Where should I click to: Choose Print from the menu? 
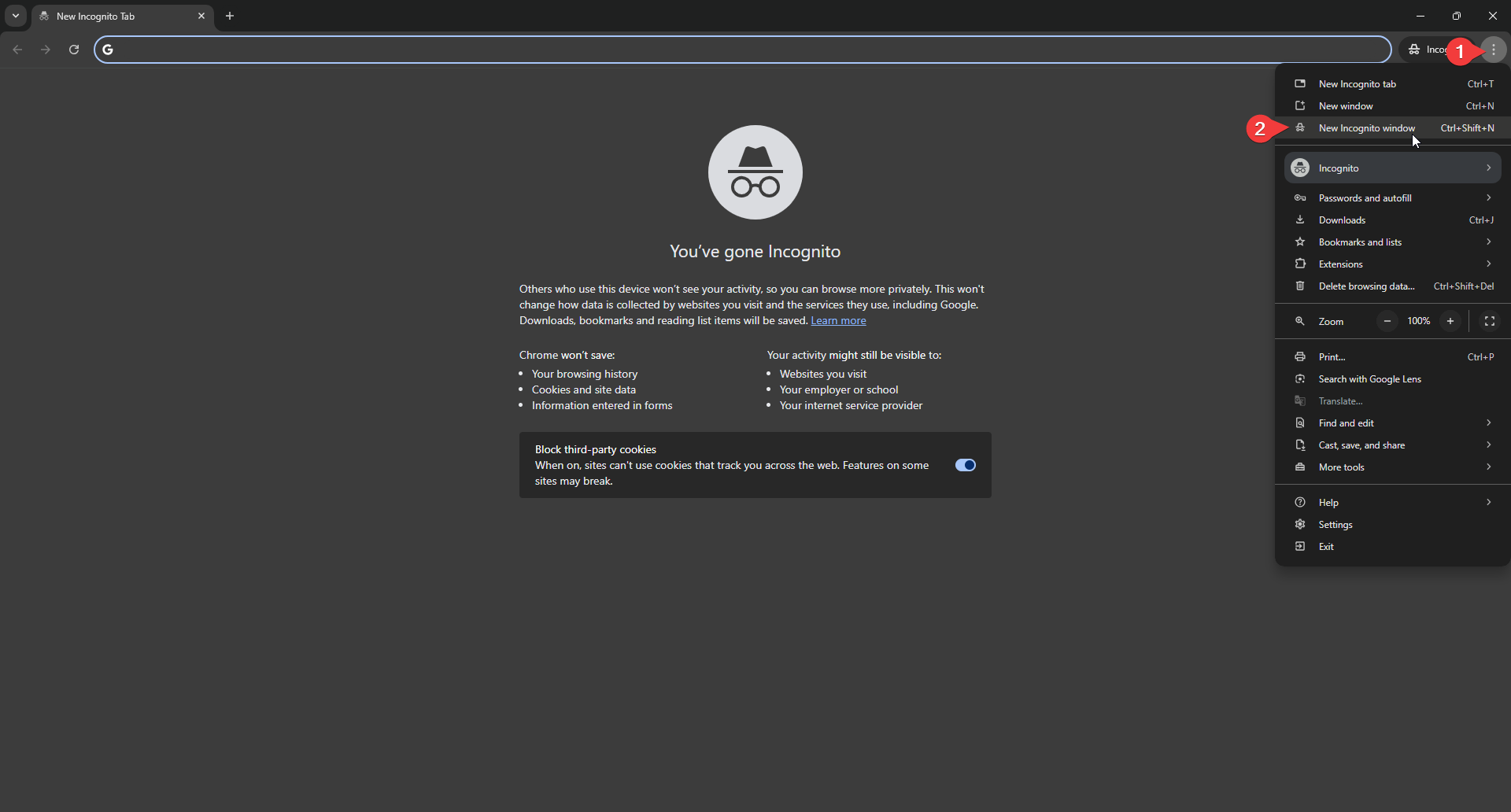point(1393,357)
